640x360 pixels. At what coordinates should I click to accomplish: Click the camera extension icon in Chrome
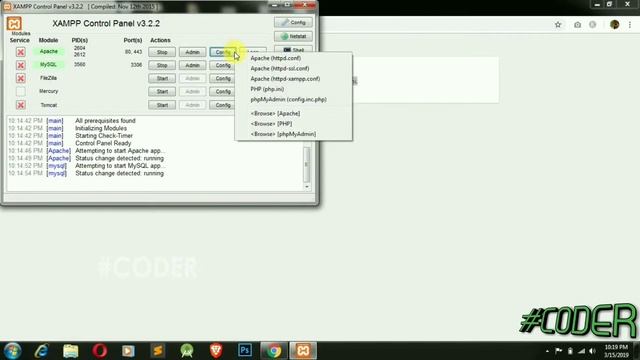(x=577, y=24)
